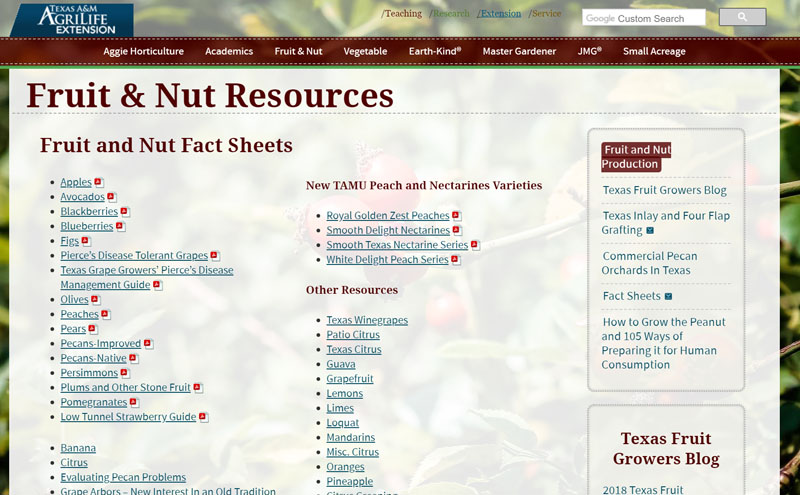This screenshot has width=800, height=495.
Task: Open the Guava resource link
Action: click(x=341, y=364)
